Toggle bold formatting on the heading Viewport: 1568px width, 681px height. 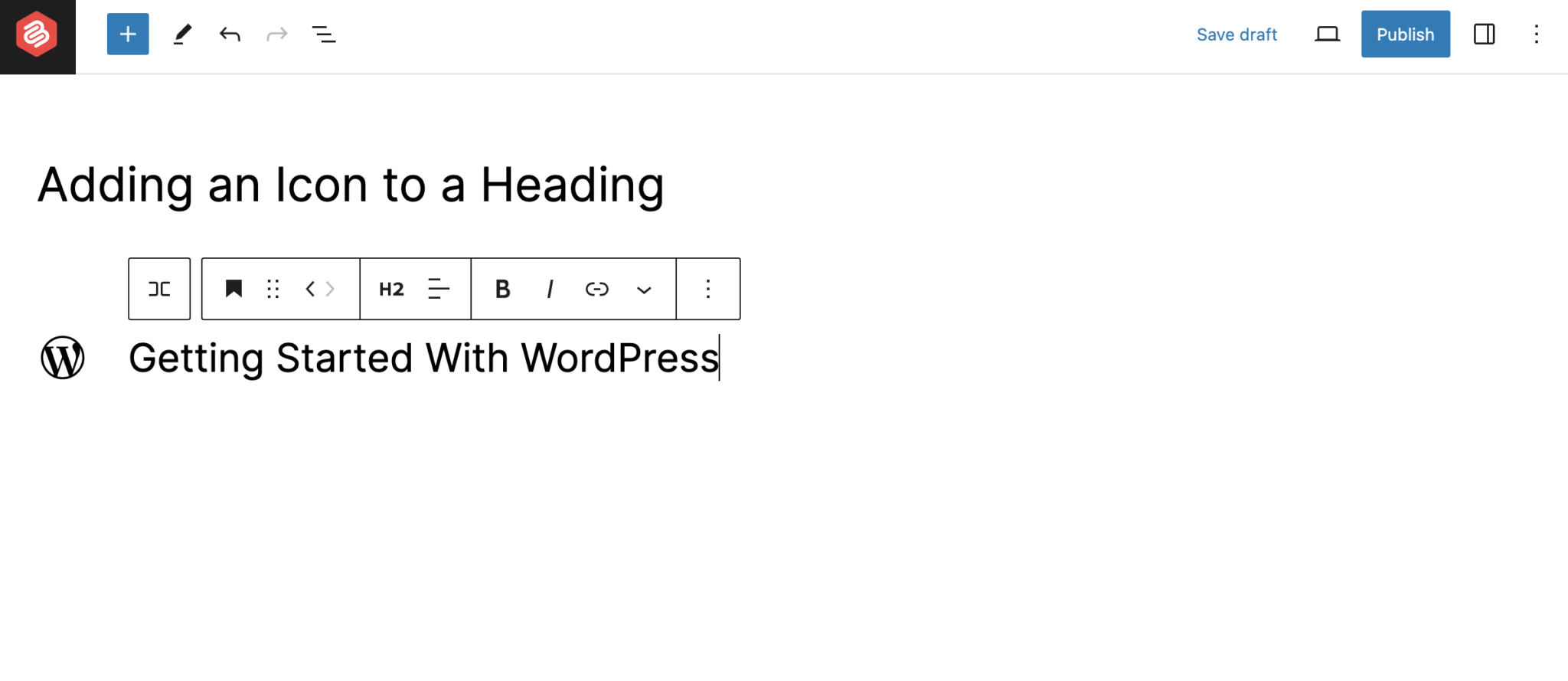click(x=501, y=289)
